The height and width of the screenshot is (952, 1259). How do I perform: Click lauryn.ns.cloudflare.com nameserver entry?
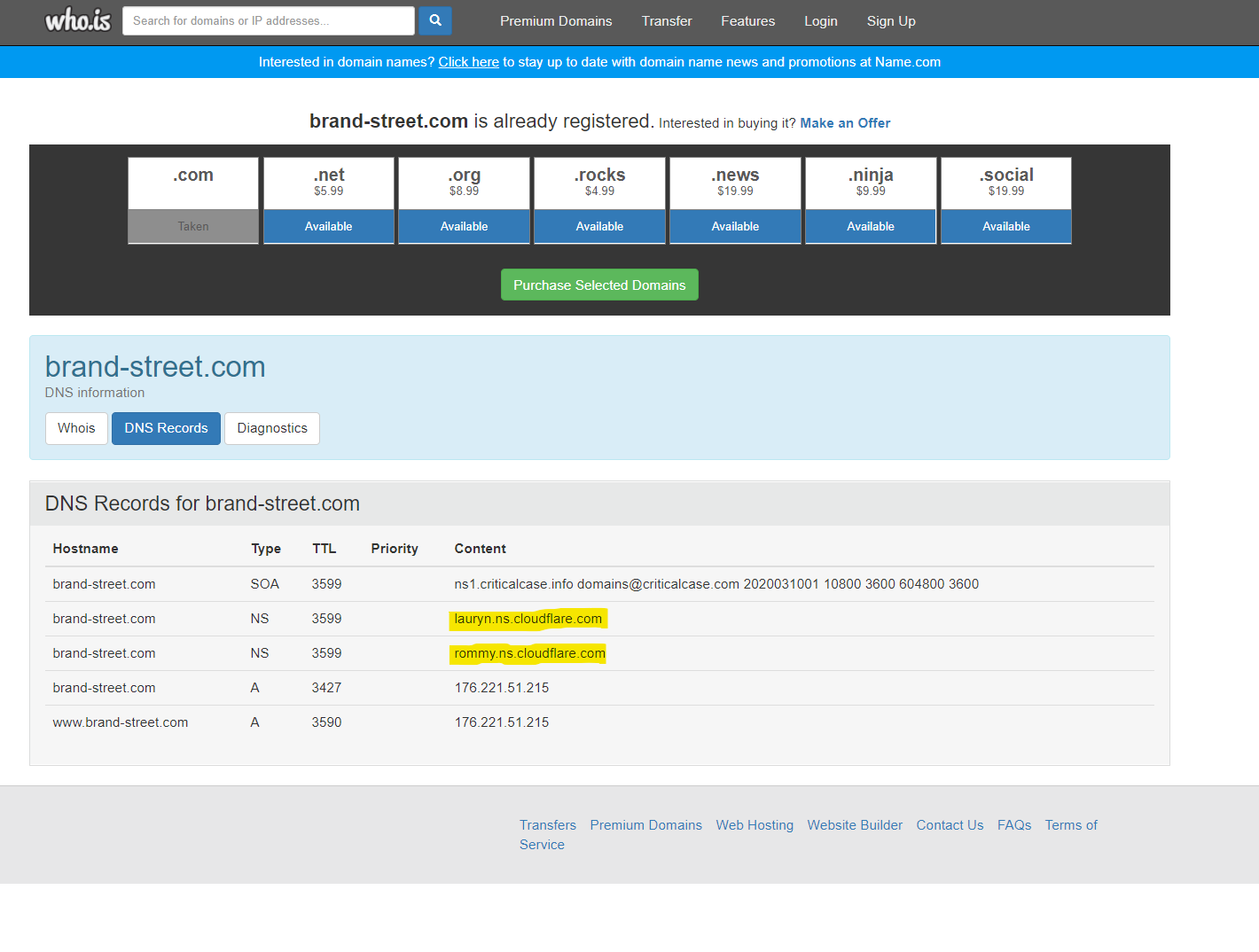(x=528, y=619)
